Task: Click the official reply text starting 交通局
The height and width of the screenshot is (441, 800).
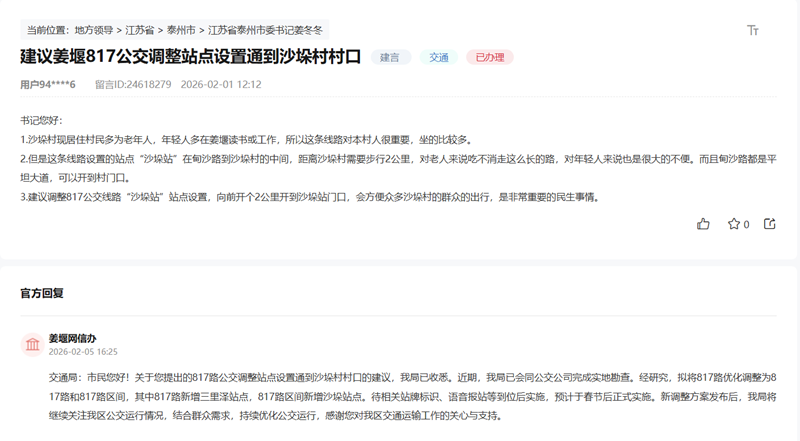Action: (412, 397)
